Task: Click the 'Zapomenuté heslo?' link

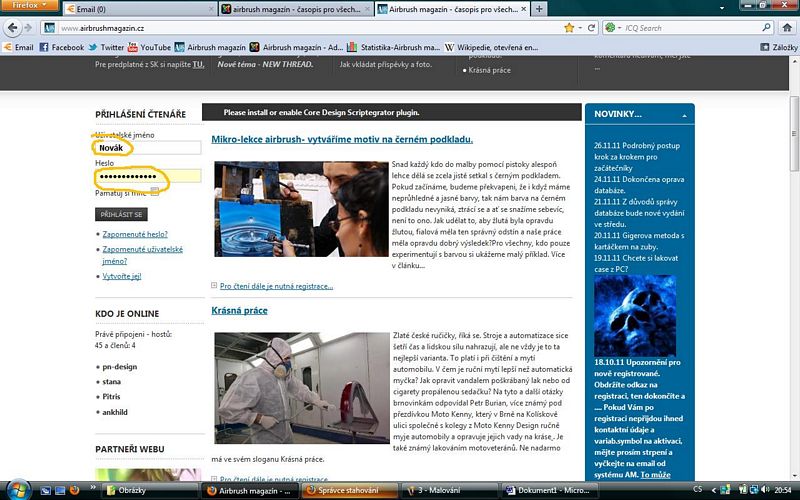Action: (136, 234)
